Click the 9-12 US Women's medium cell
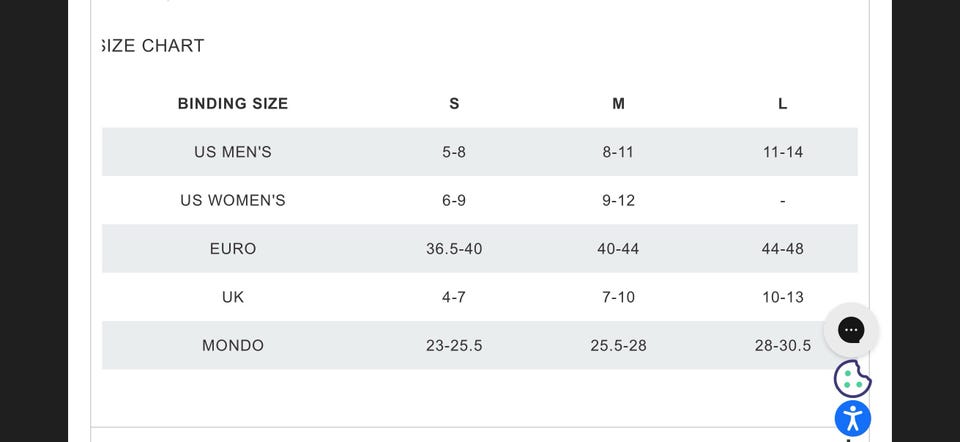 coord(618,200)
